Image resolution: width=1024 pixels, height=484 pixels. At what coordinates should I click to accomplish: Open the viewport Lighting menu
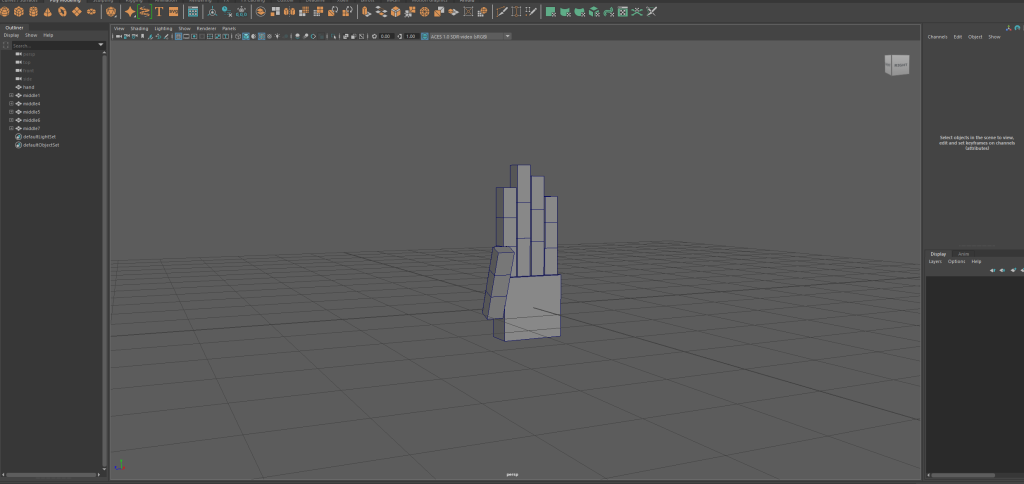tap(163, 29)
